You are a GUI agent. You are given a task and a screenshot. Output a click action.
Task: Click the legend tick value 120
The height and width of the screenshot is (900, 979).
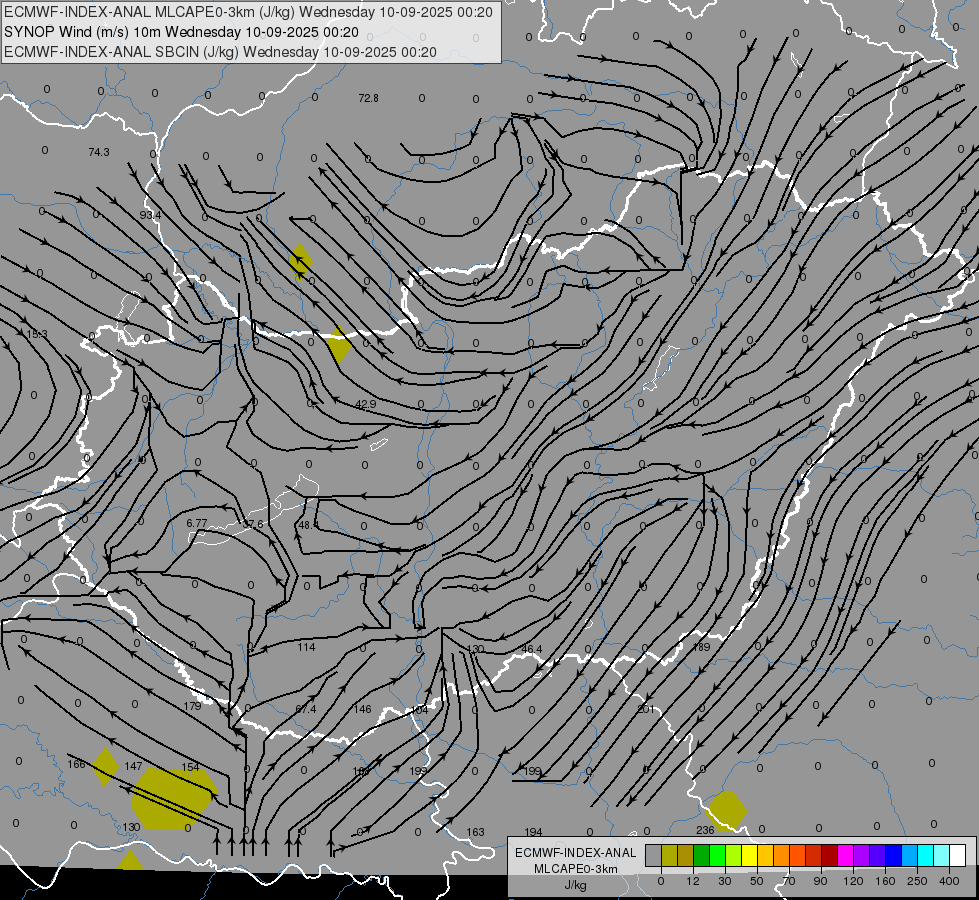click(x=853, y=881)
